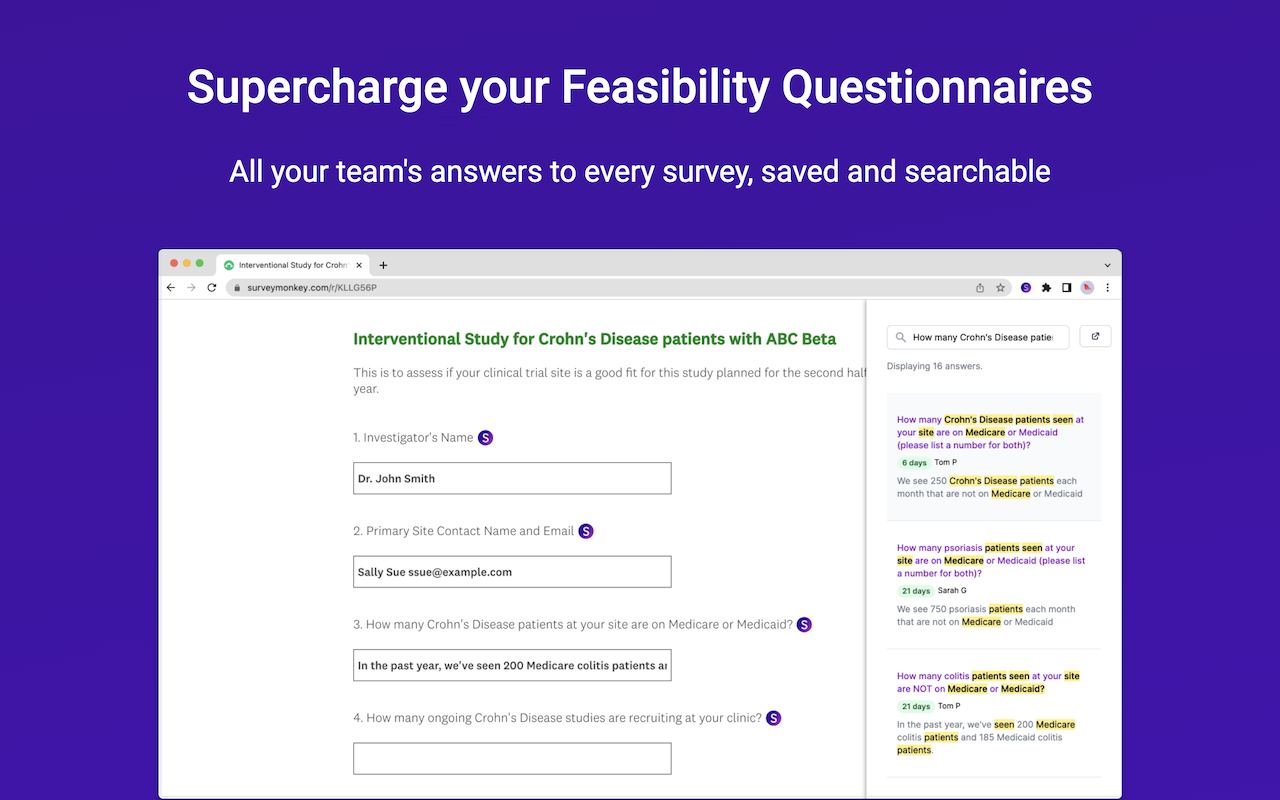Open the browser Extensions puzzle icon
Screen dimensions: 1280x800
(1046, 288)
